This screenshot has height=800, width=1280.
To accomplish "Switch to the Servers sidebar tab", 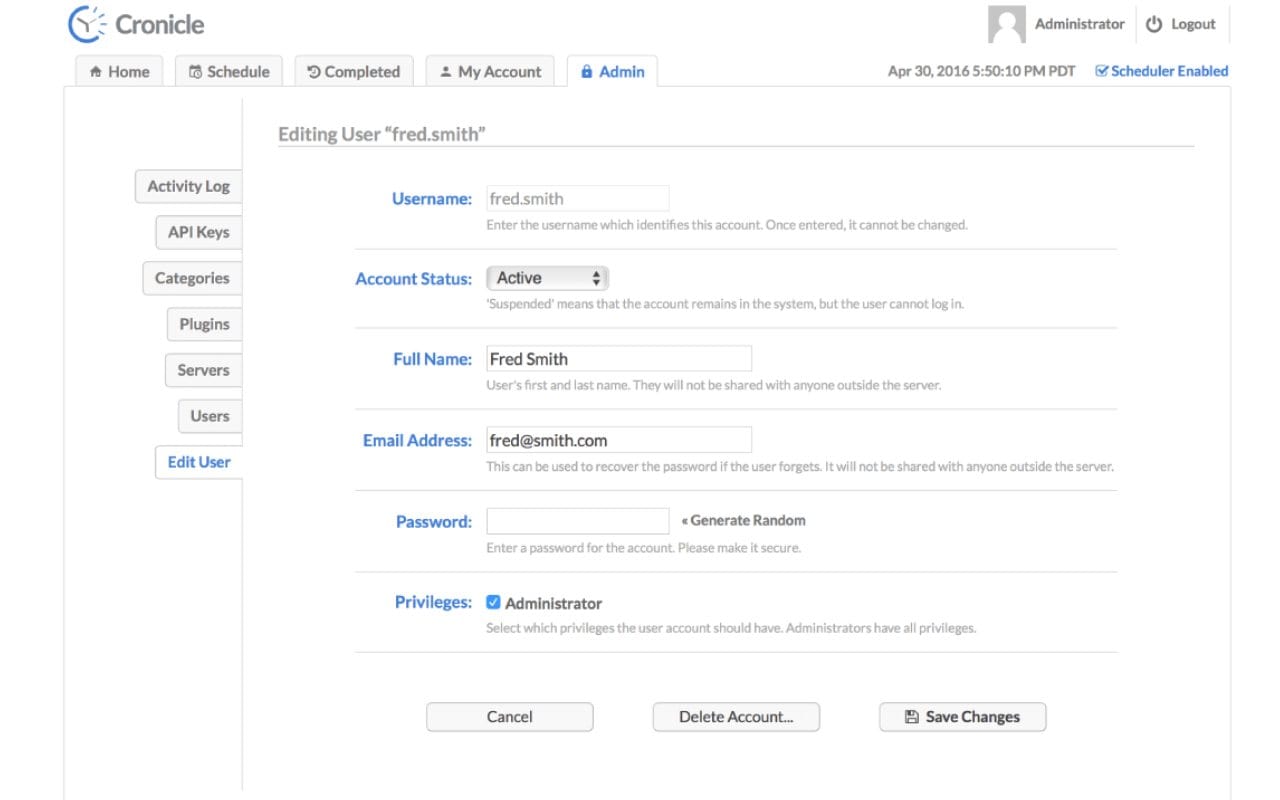I will point(203,370).
